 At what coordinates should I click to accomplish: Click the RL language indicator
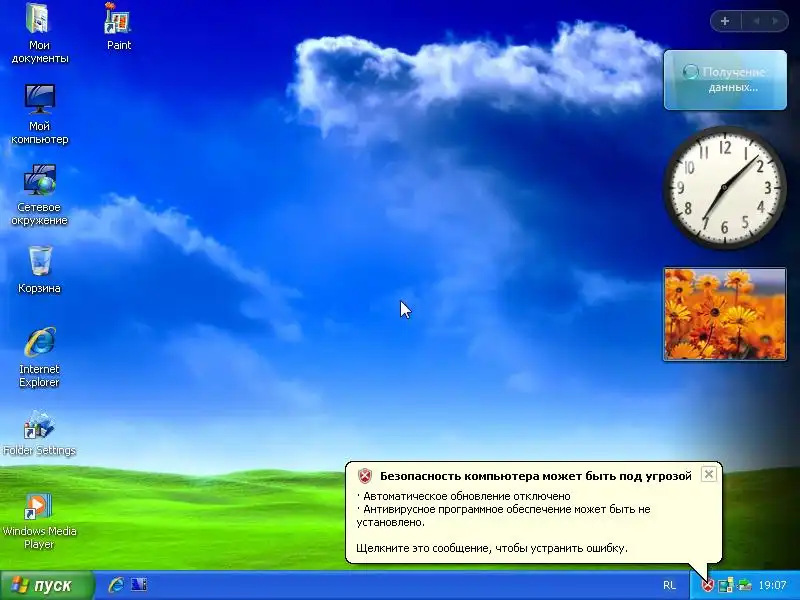coord(669,585)
